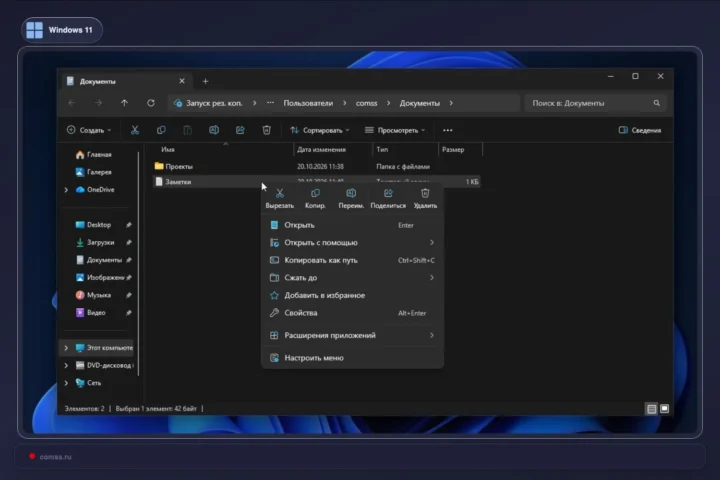Click the Copy icon in the toolbar

[161, 130]
